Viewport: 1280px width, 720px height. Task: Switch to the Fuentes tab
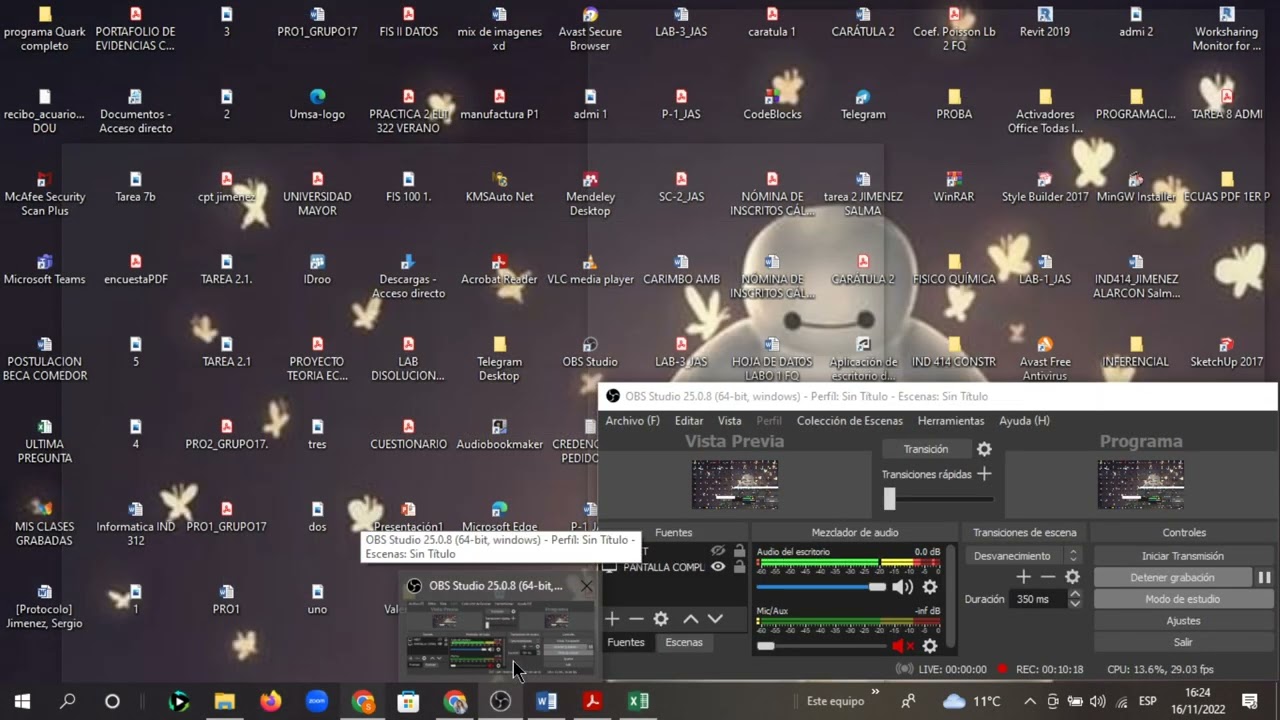click(626, 642)
